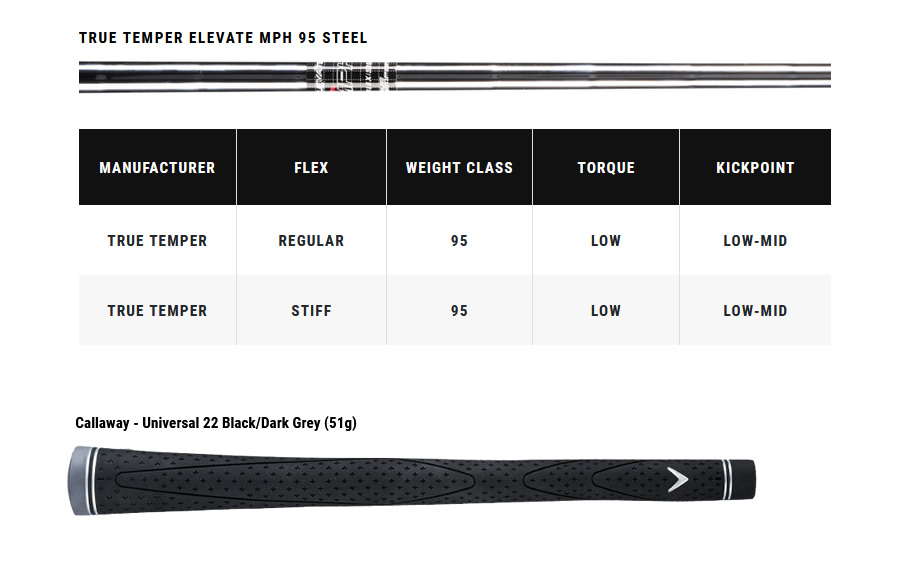Click the True Temper Elevate shaft image
This screenshot has height=588, width=920.
(455, 76)
